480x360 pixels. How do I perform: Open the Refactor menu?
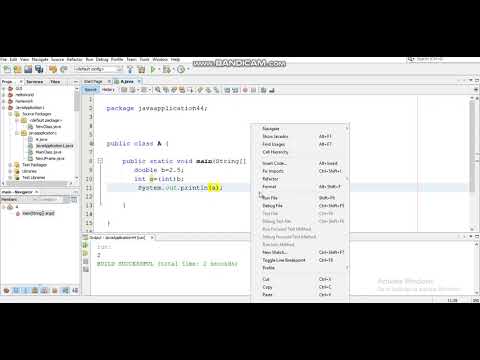(74, 59)
